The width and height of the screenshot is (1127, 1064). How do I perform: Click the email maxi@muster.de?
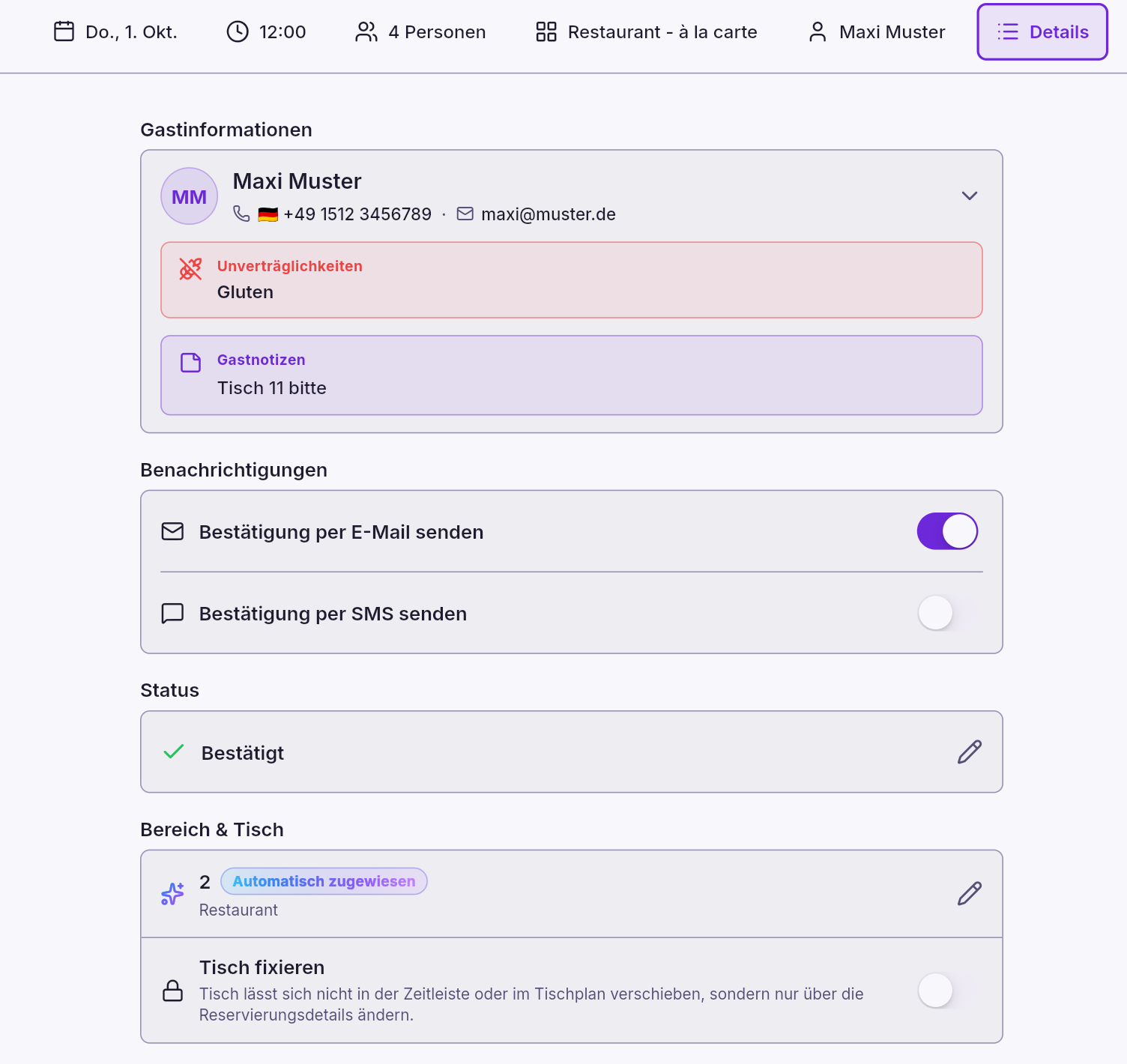[549, 214]
